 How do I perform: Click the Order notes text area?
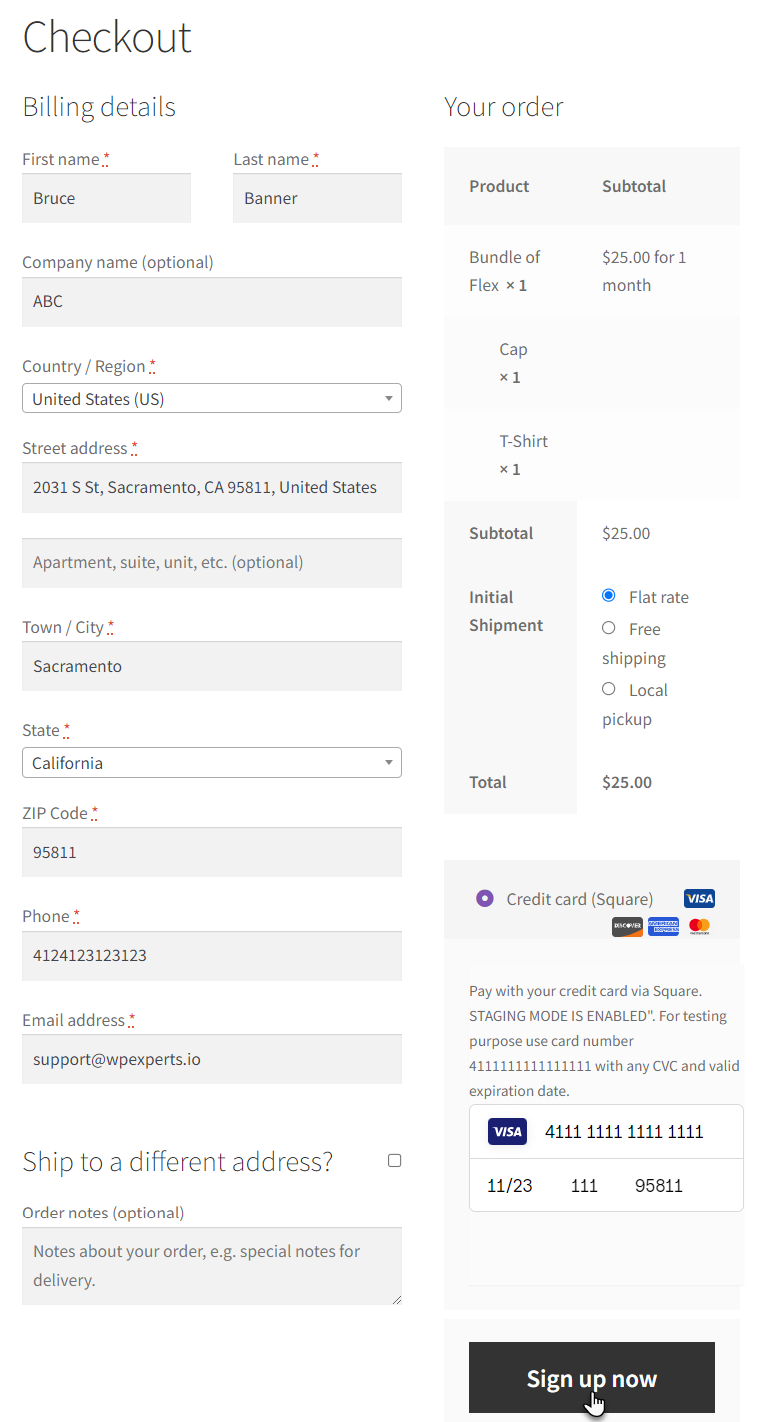tap(212, 1265)
